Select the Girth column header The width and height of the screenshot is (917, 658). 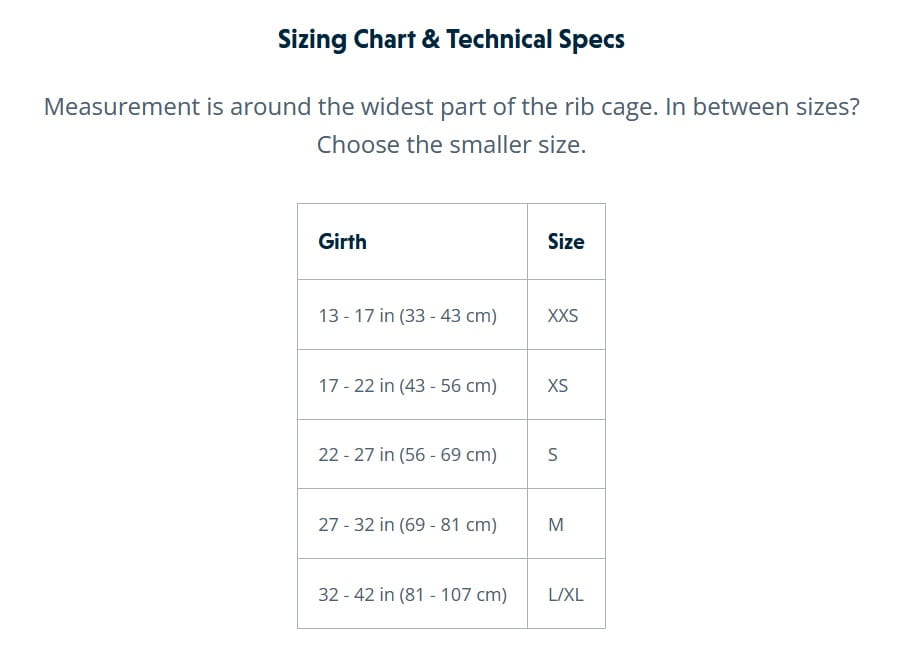click(x=342, y=242)
